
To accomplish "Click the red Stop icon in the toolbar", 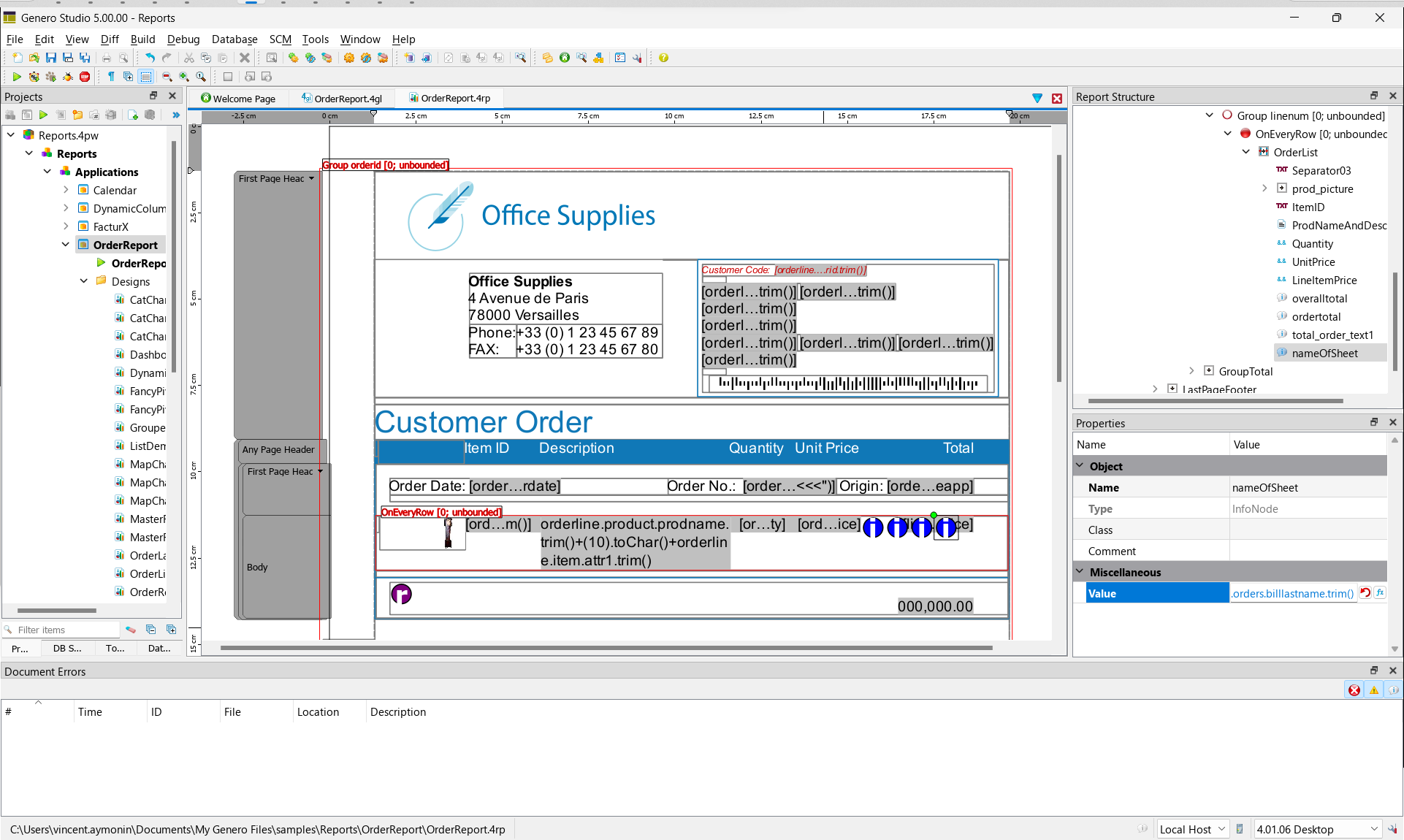I will [x=85, y=77].
